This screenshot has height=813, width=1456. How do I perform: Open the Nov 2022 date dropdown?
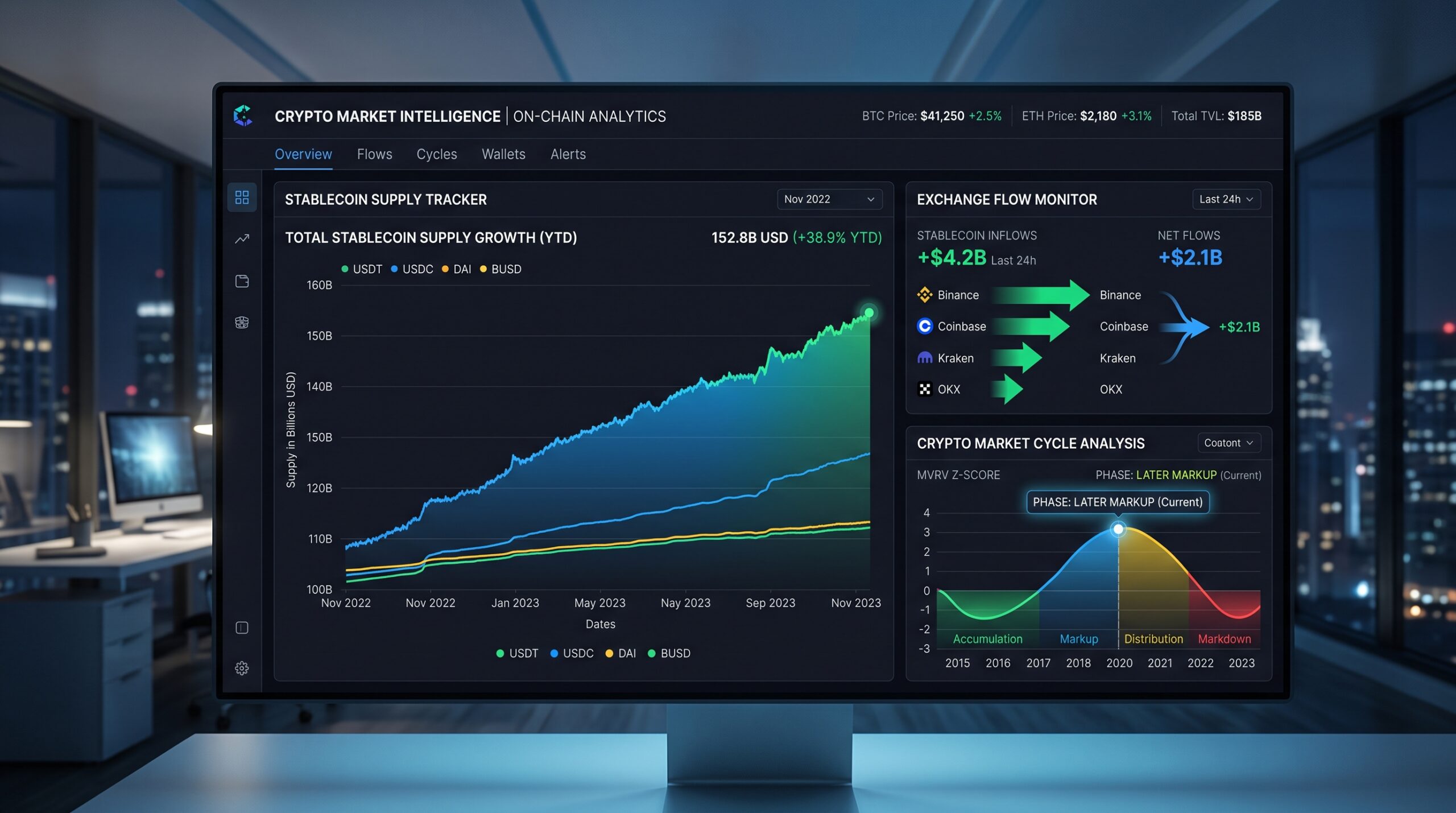coord(830,199)
